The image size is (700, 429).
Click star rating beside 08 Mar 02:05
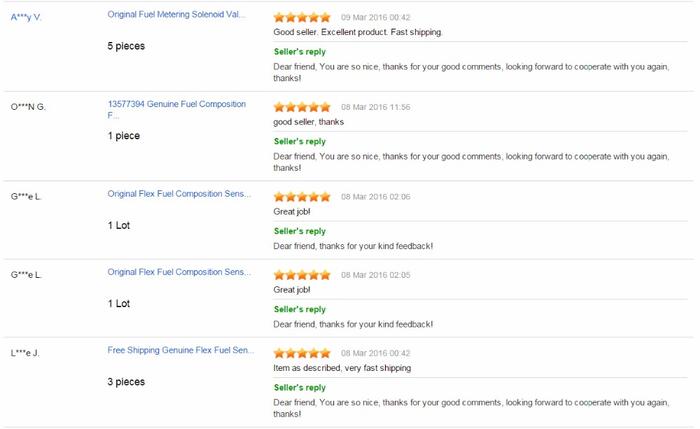302,274
